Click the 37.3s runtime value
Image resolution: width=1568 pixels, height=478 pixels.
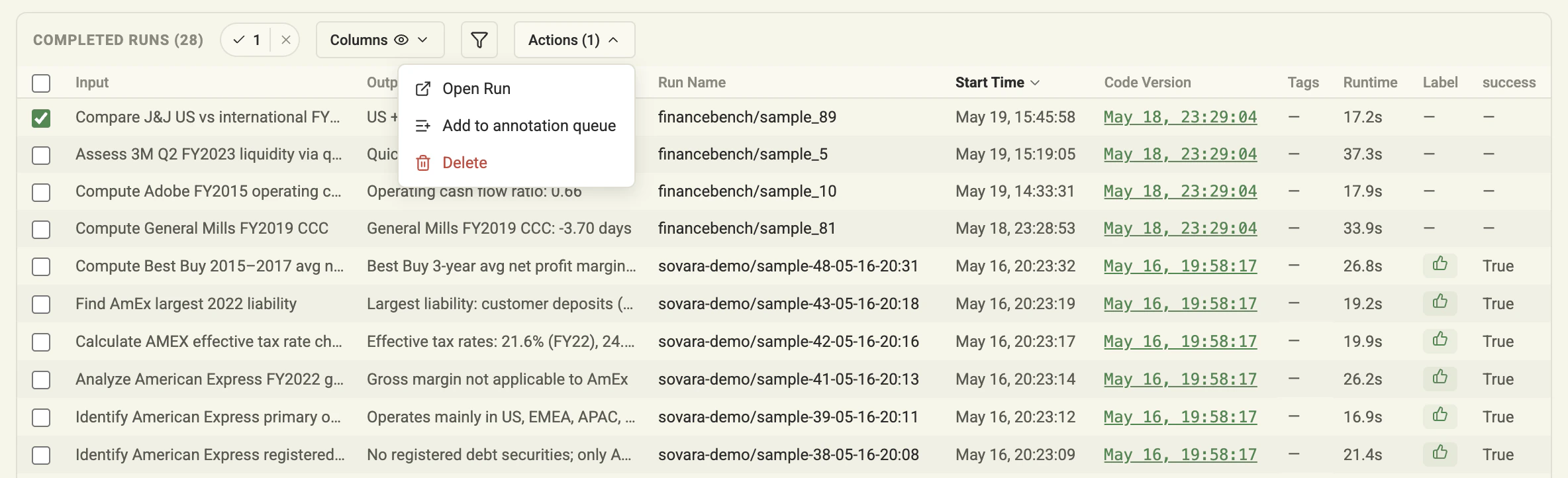(x=1362, y=154)
